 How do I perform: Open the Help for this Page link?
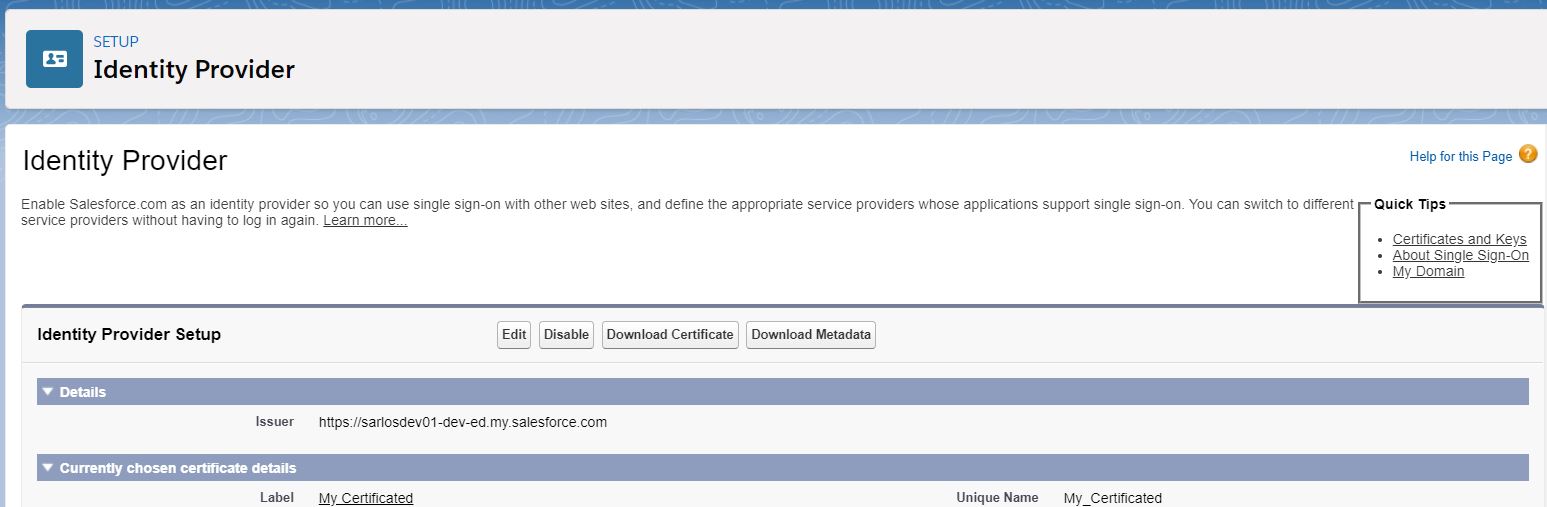click(x=1460, y=157)
